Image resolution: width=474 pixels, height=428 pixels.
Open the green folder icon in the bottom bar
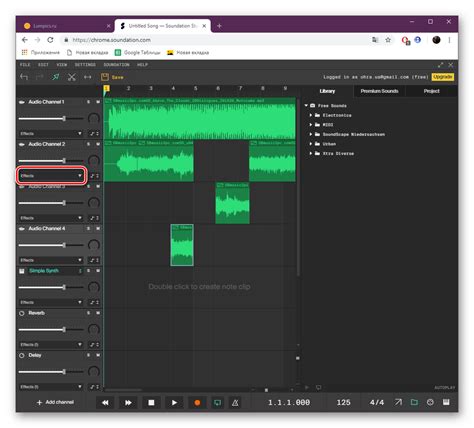[414, 402]
